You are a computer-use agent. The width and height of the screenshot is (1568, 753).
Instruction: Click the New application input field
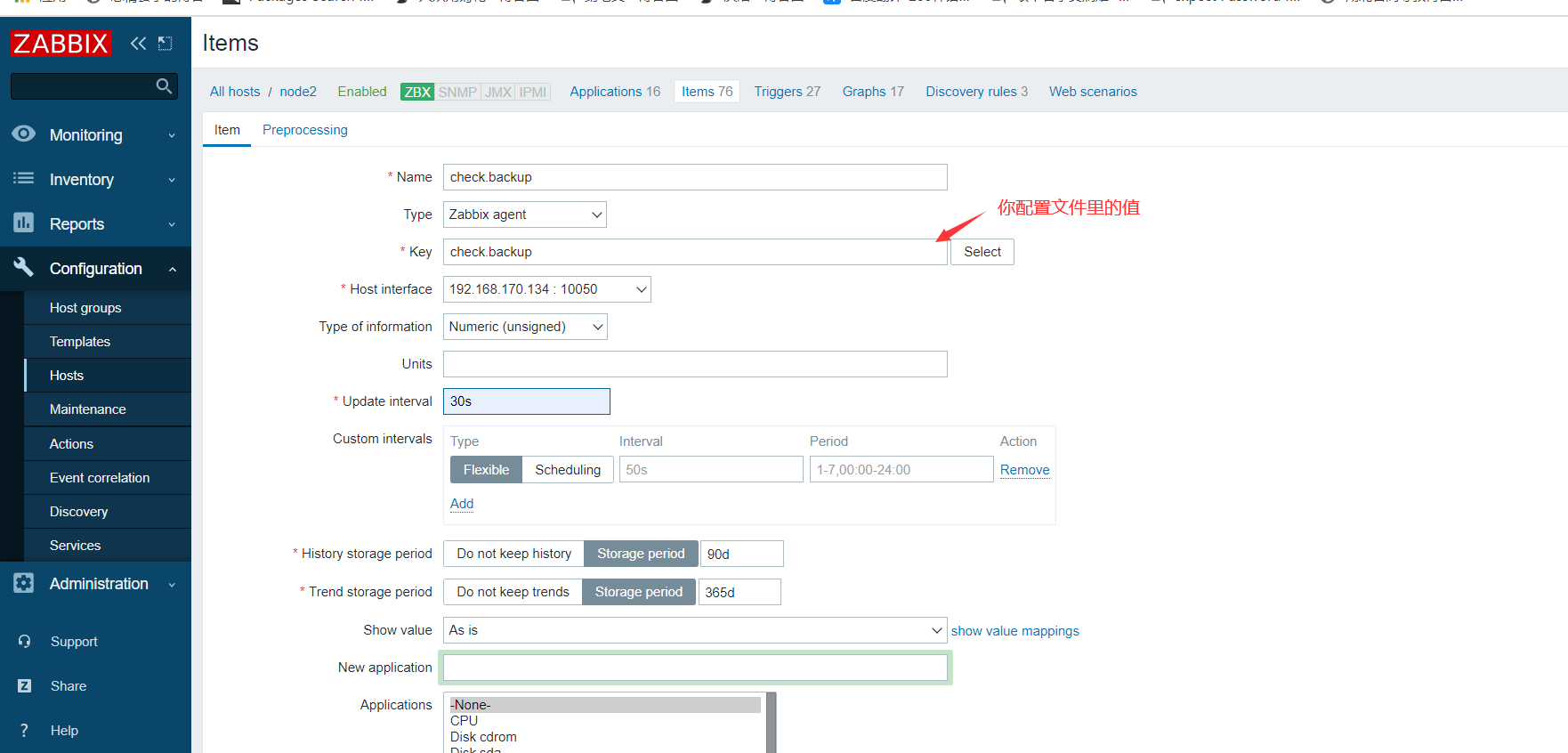(695, 668)
